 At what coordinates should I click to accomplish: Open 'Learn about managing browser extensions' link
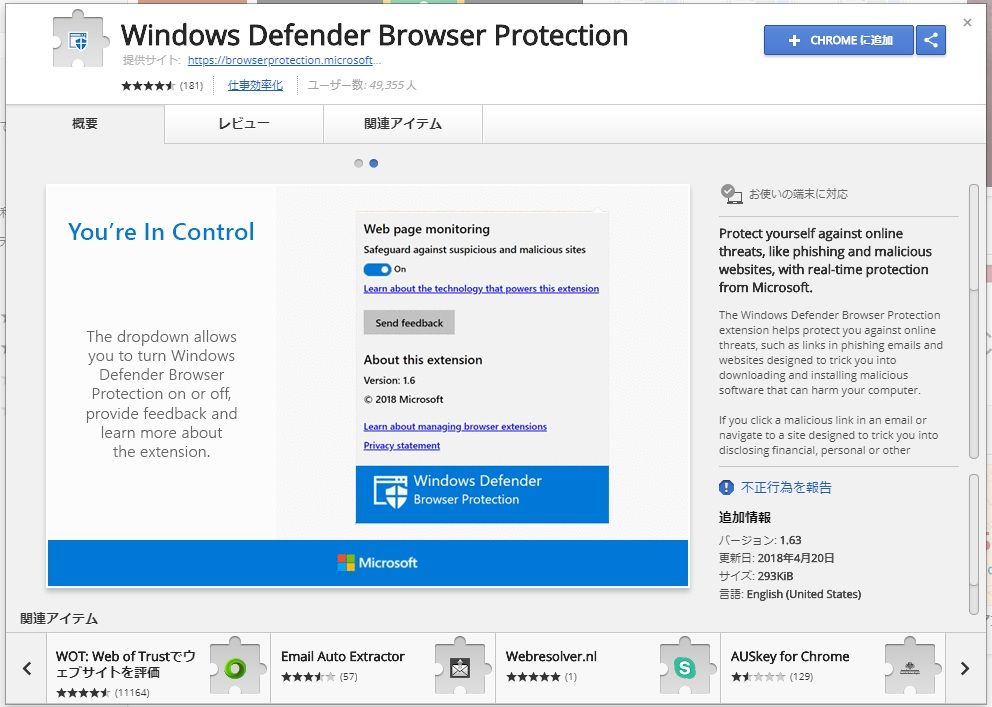click(455, 426)
